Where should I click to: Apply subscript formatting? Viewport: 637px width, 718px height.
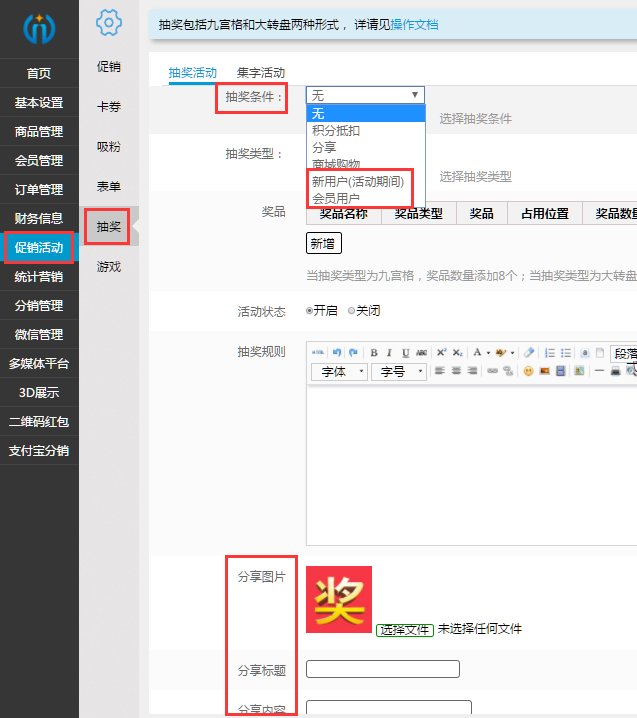tap(457, 353)
